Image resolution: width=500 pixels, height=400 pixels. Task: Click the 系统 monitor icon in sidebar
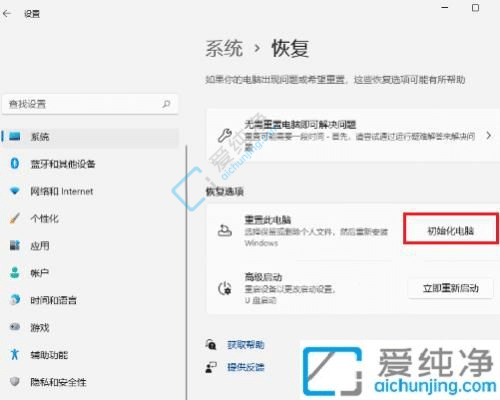click(x=15, y=136)
